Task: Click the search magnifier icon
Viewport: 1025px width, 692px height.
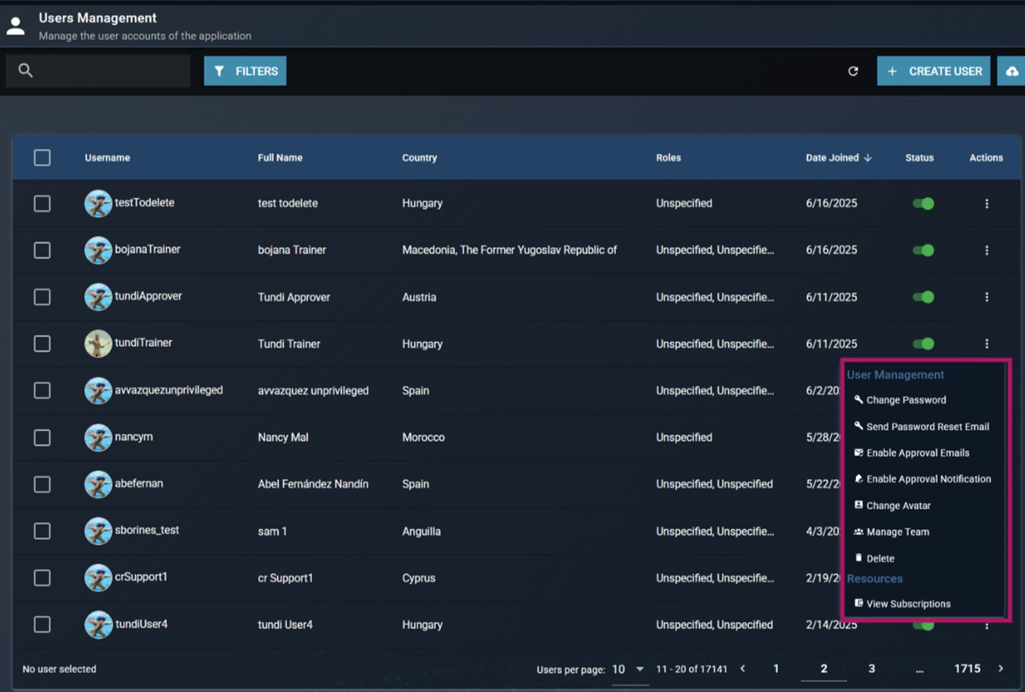Action: pyautogui.click(x=25, y=70)
